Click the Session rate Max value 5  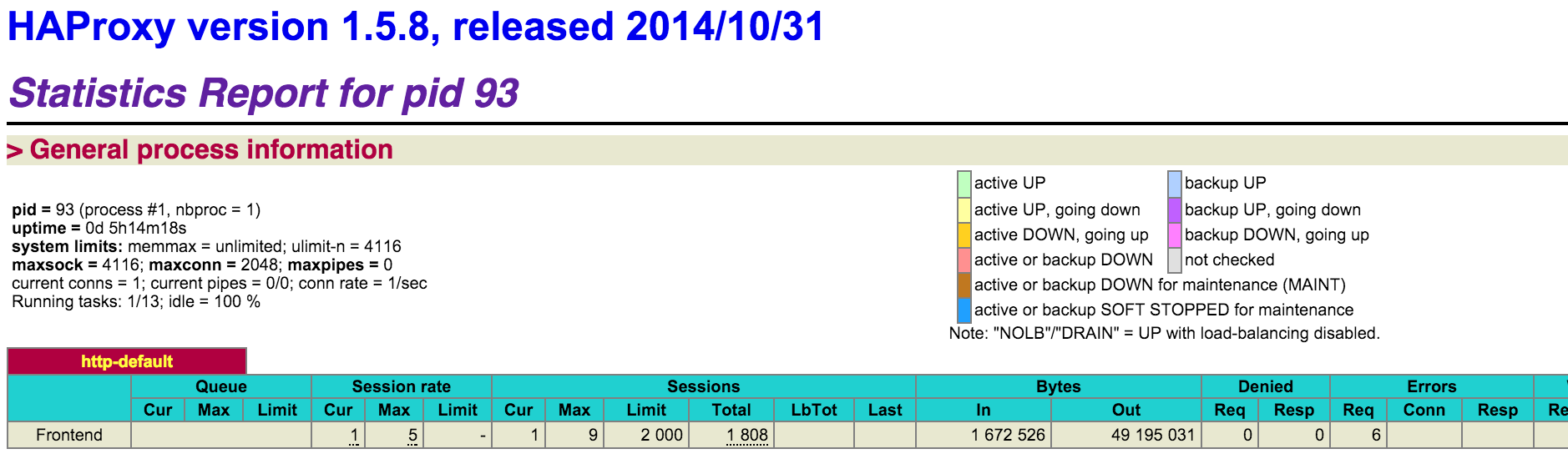412,435
